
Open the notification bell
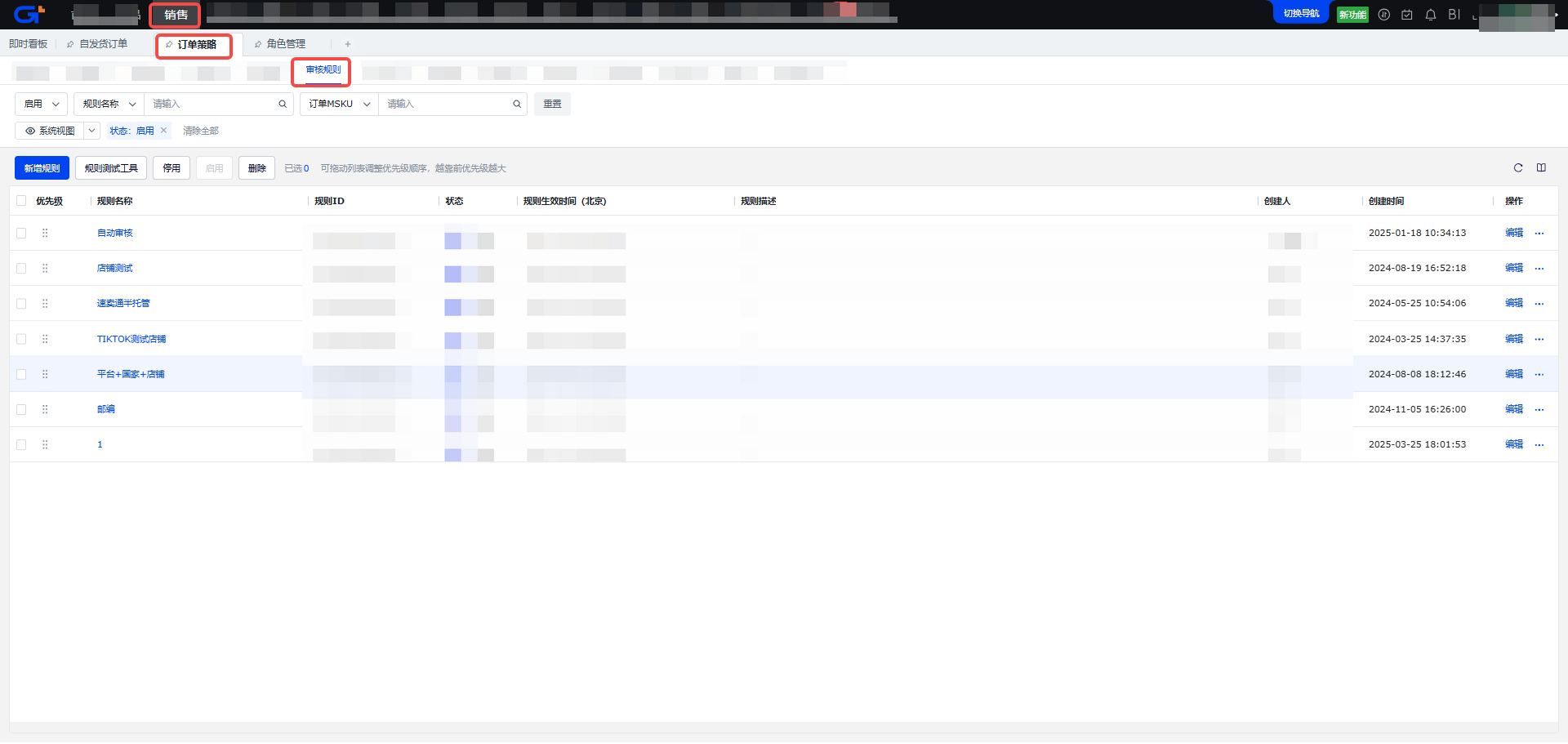[1431, 15]
